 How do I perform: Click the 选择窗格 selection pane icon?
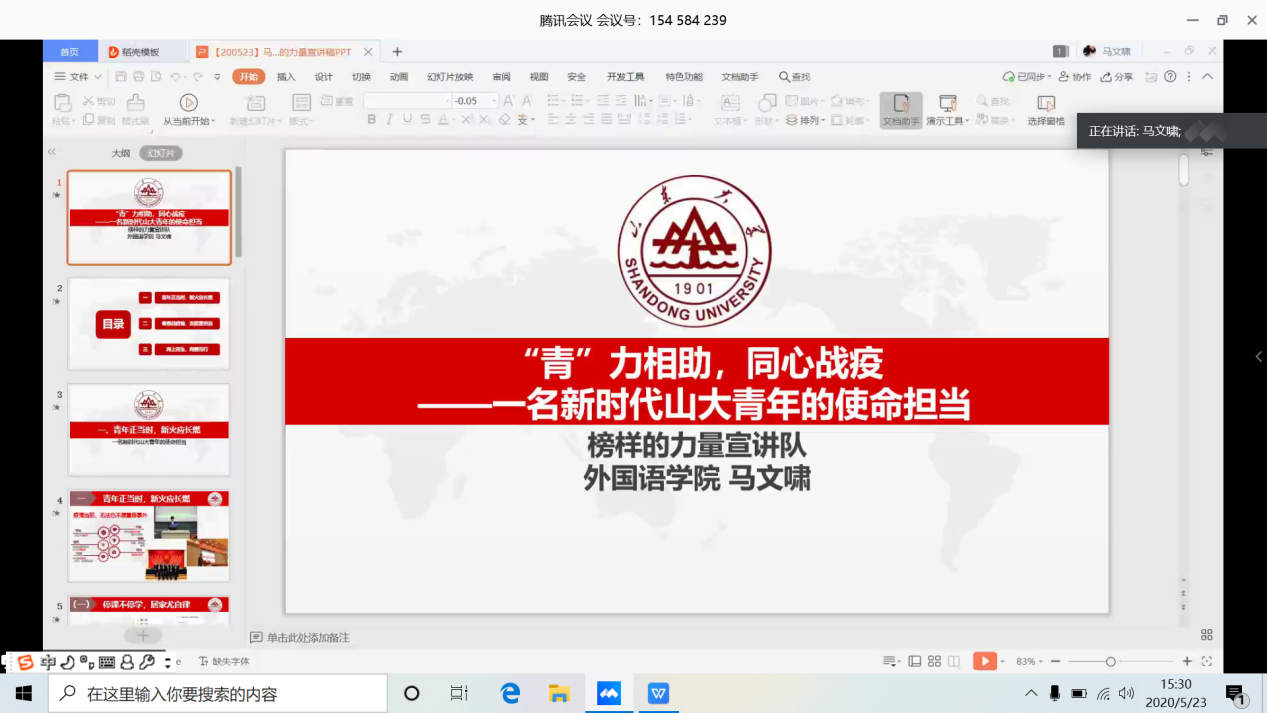(1046, 103)
